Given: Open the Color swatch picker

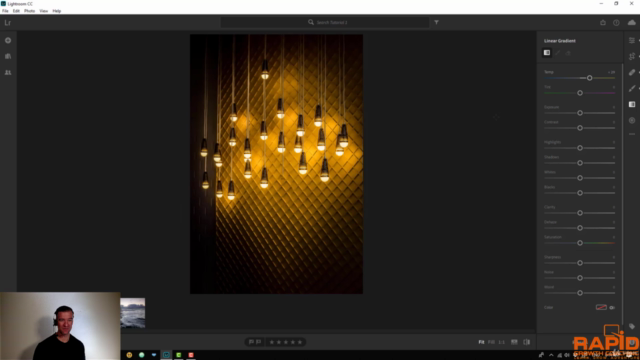Looking at the screenshot, I should [x=601, y=307].
